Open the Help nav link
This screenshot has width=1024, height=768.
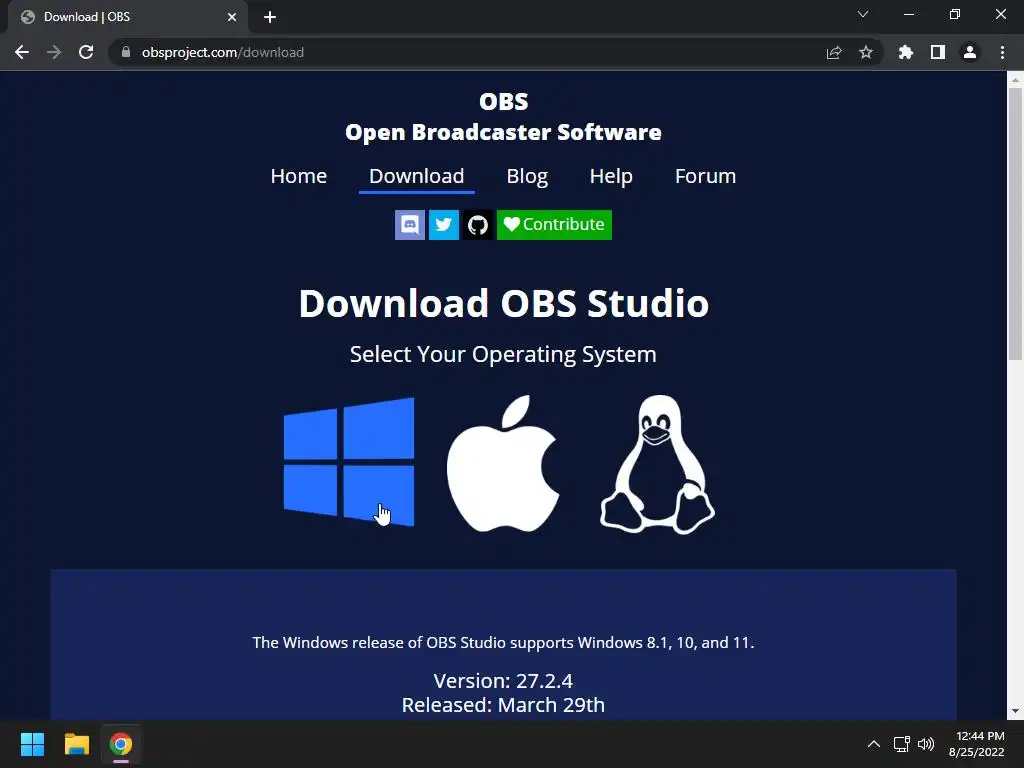[x=611, y=176]
